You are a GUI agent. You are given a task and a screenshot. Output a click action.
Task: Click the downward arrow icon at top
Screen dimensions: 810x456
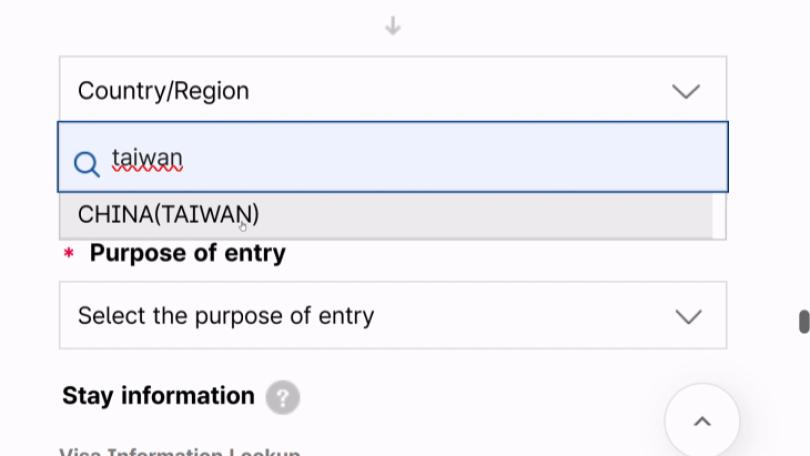[x=393, y=27]
